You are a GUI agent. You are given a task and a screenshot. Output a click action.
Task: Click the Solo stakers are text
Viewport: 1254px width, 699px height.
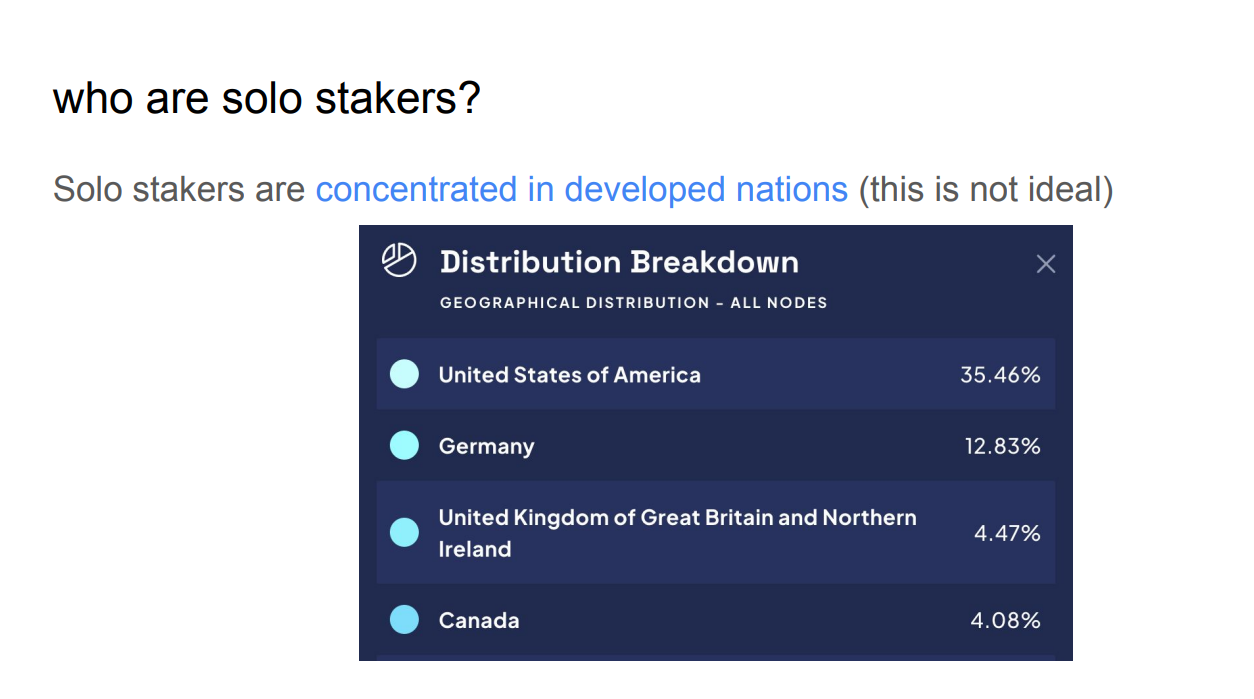tap(179, 189)
